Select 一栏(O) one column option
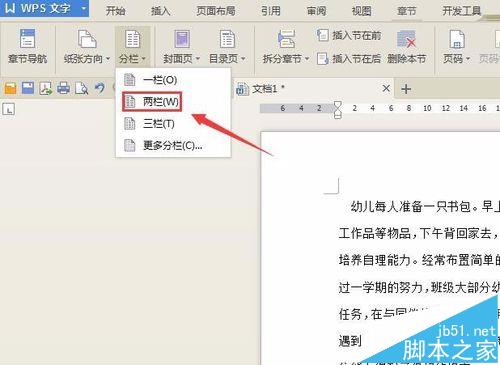This screenshot has height=365, width=500. [173, 80]
